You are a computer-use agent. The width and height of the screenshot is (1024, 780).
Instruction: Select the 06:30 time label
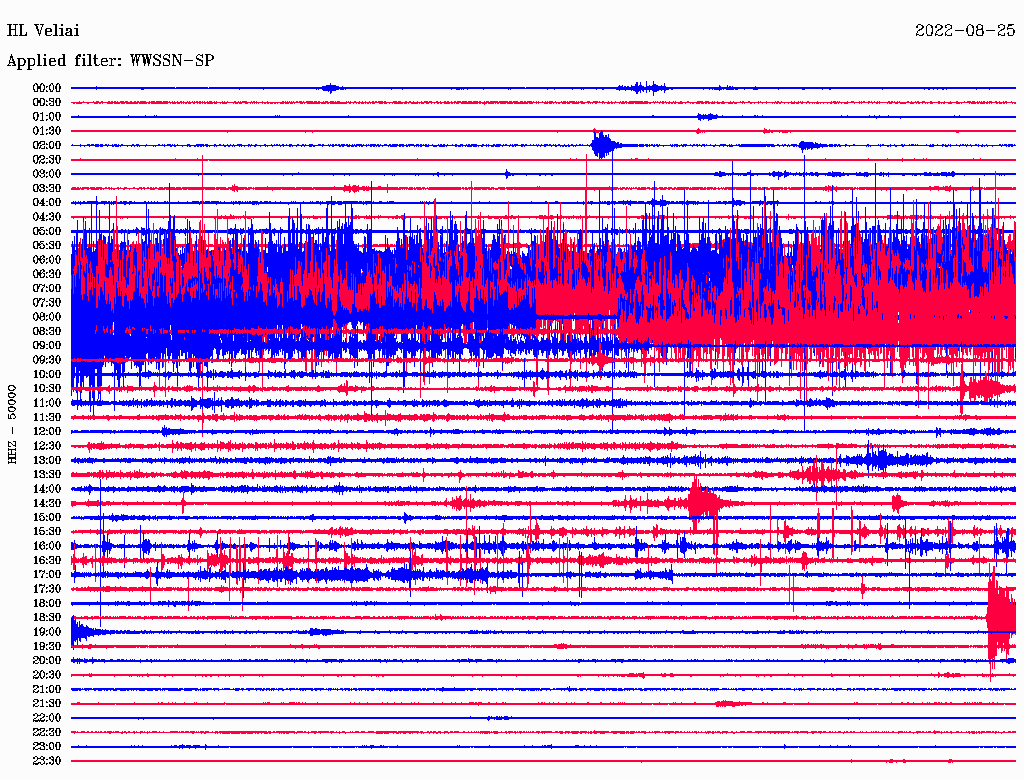tap(47, 274)
